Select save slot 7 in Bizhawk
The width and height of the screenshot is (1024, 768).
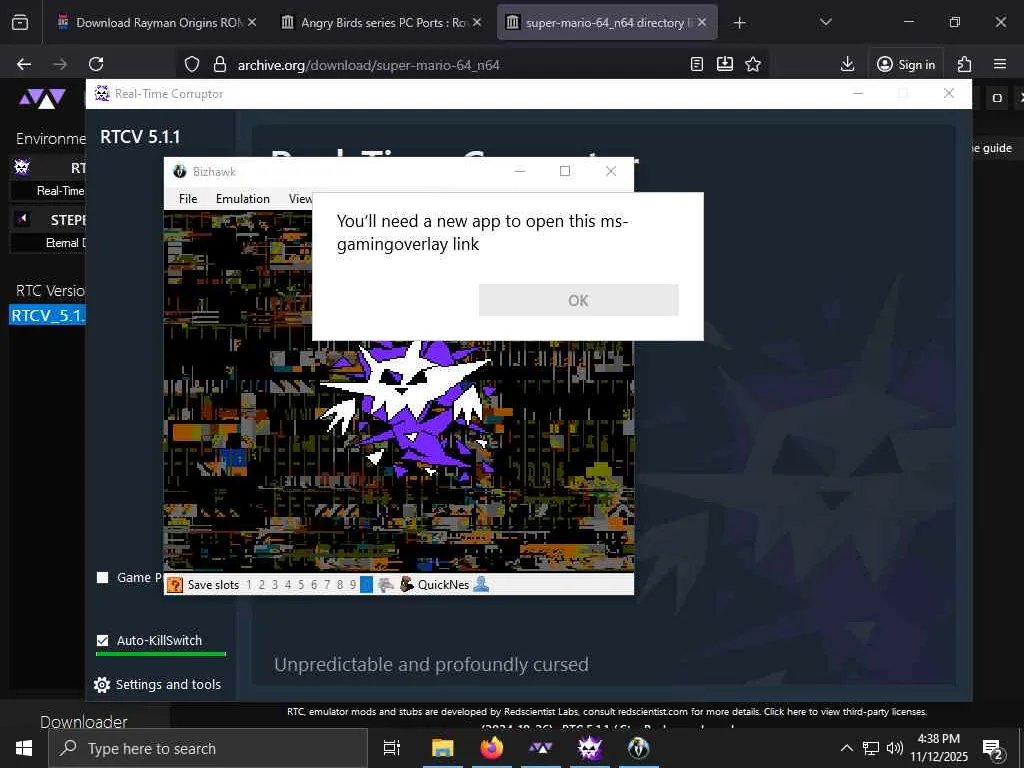point(327,584)
